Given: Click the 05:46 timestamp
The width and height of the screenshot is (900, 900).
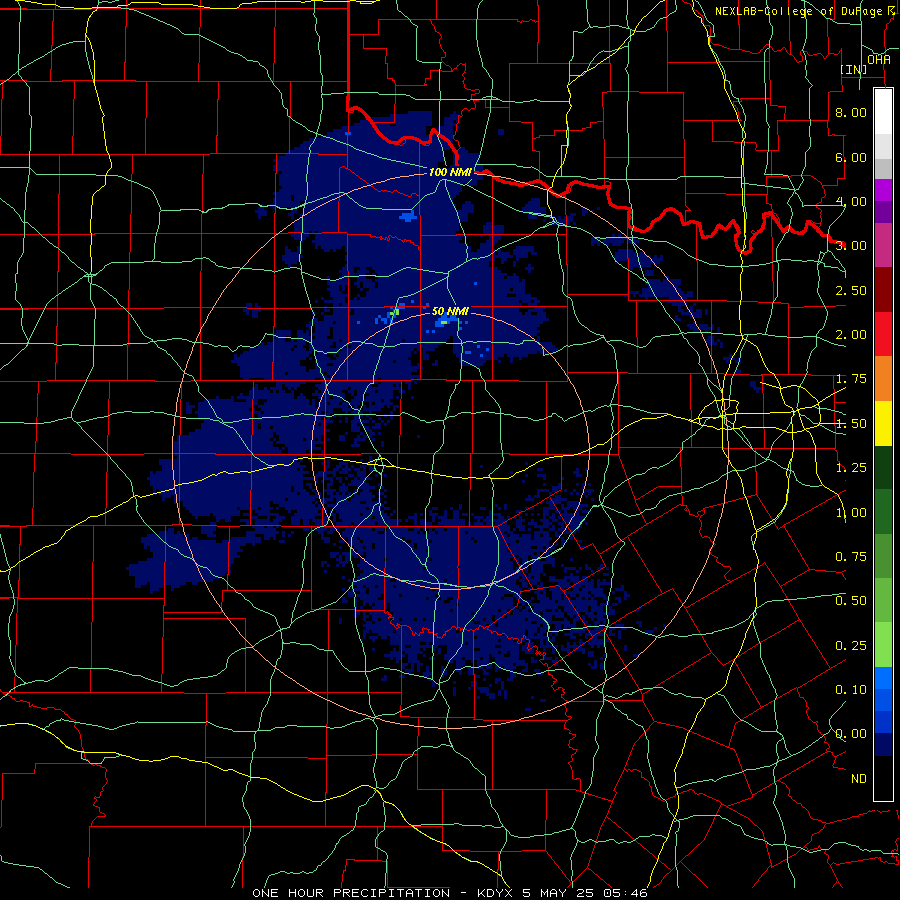Looking at the screenshot, I should [626, 893].
